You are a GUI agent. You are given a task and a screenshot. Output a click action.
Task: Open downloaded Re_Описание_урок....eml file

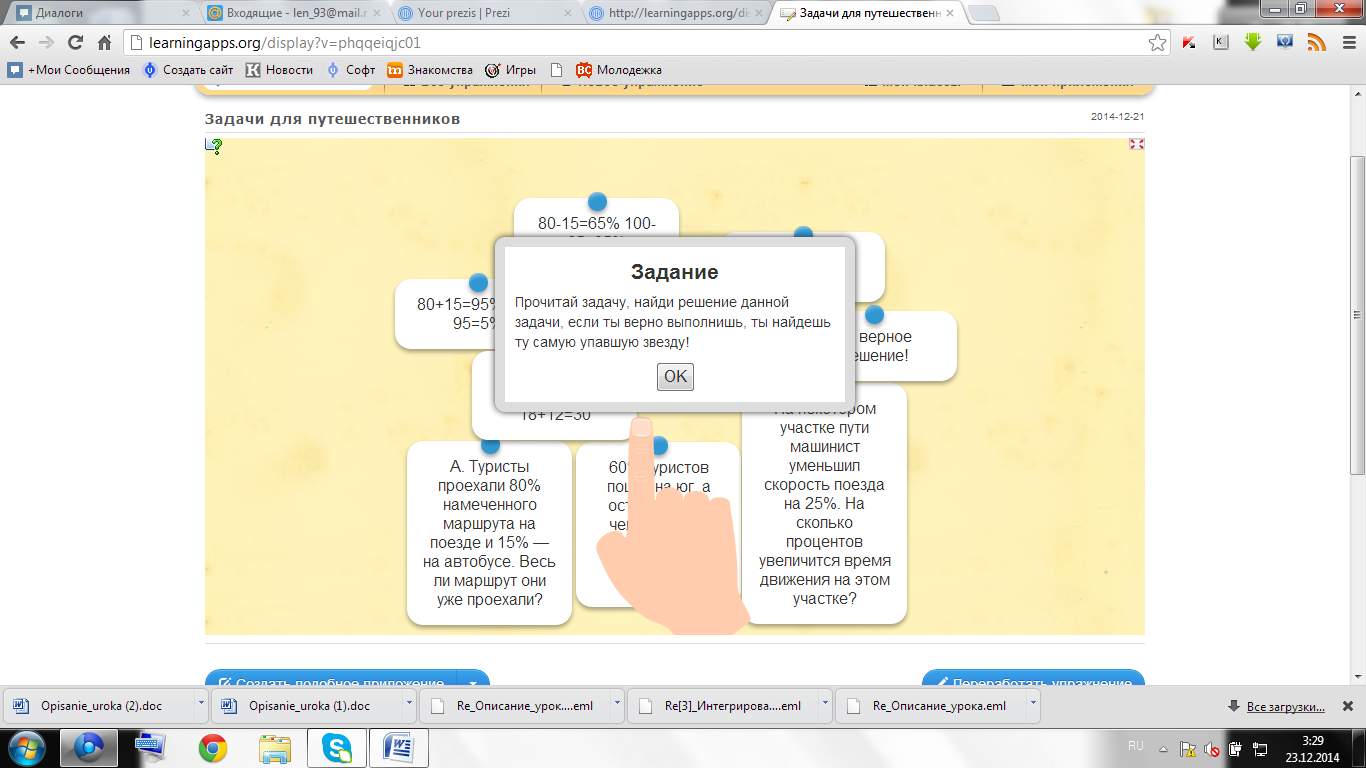coord(516,705)
